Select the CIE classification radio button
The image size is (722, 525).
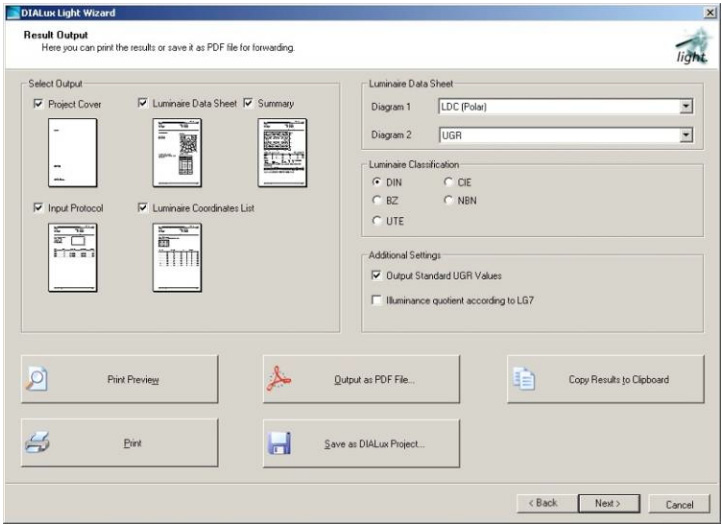click(x=448, y=182)
